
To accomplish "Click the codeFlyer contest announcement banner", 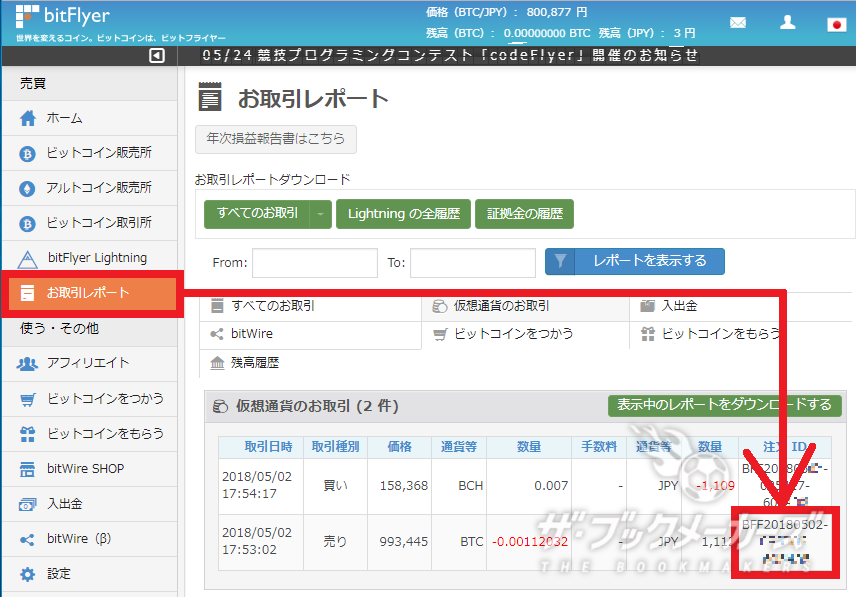I will pos(450,56).
